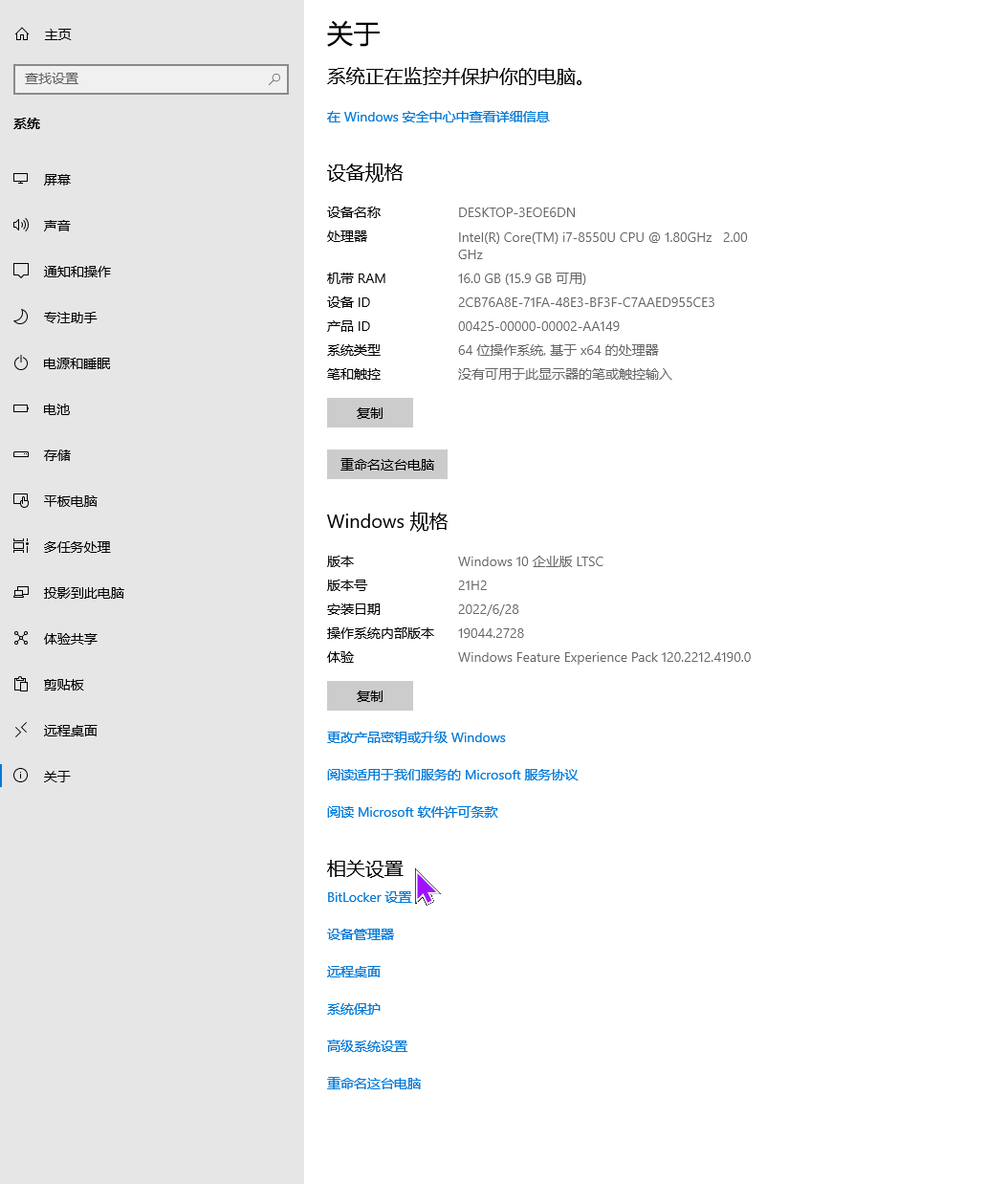
Task: Open Device Manager (设备管理器) link
Action: (x=361, y=934)
